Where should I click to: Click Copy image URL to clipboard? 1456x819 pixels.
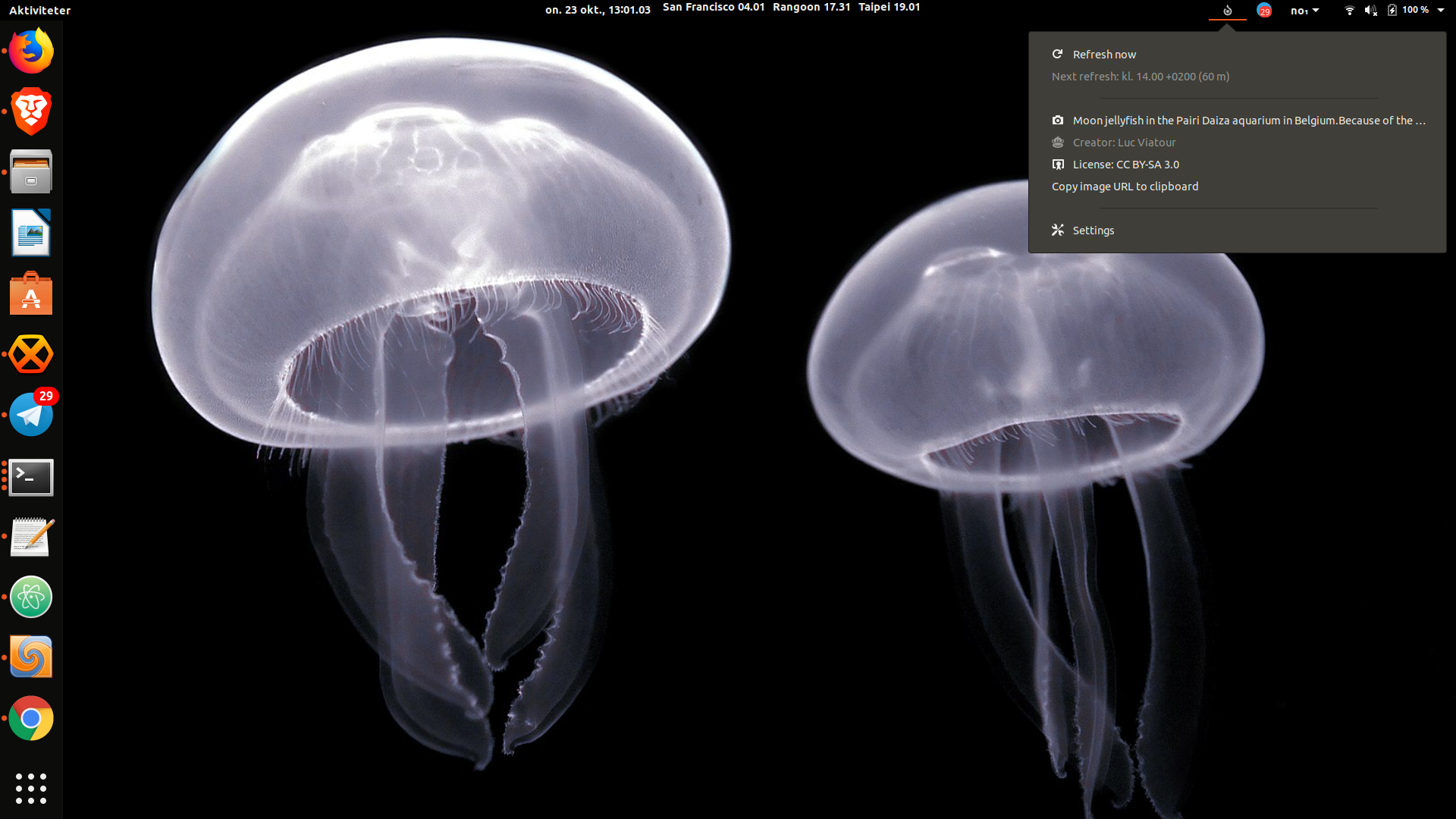coord(1125,186)
